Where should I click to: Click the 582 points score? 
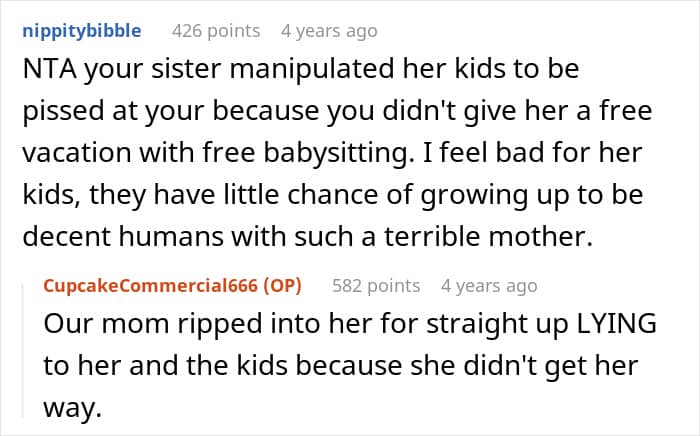click(x=376, y=286)
